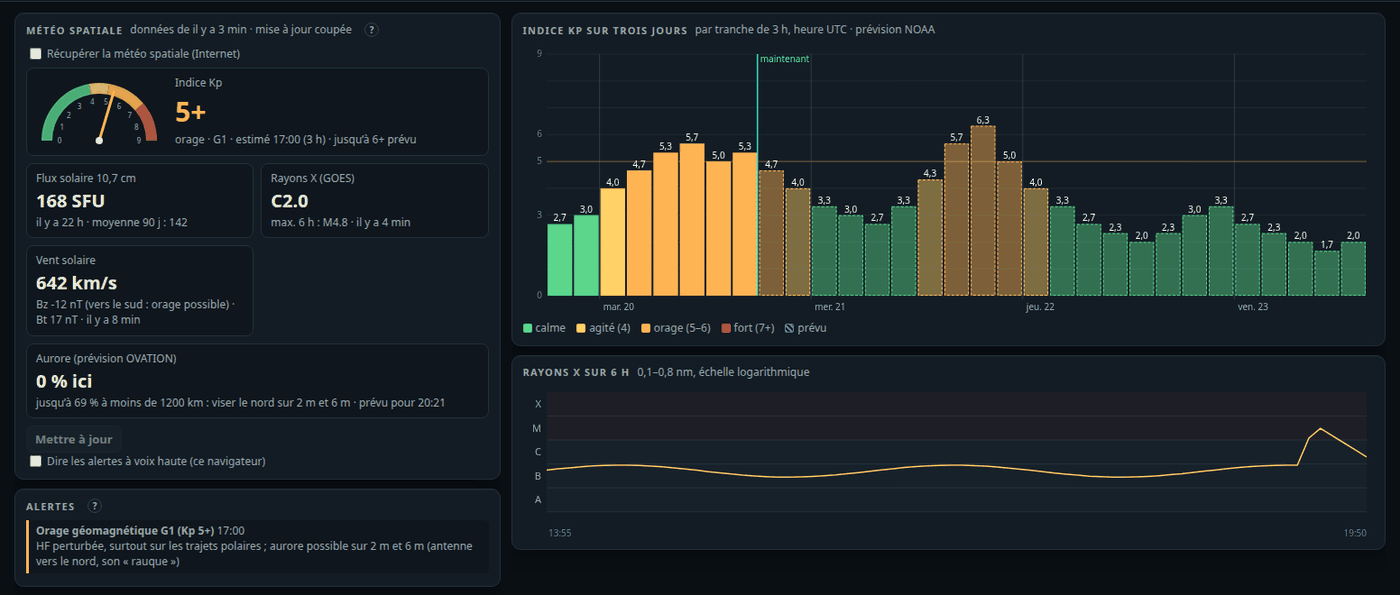Image resolution: width=1400 pixels, height=595 pixels.
Task: Click the maintenant marker on the Kp chart
Action: click(x=784, y=59)
